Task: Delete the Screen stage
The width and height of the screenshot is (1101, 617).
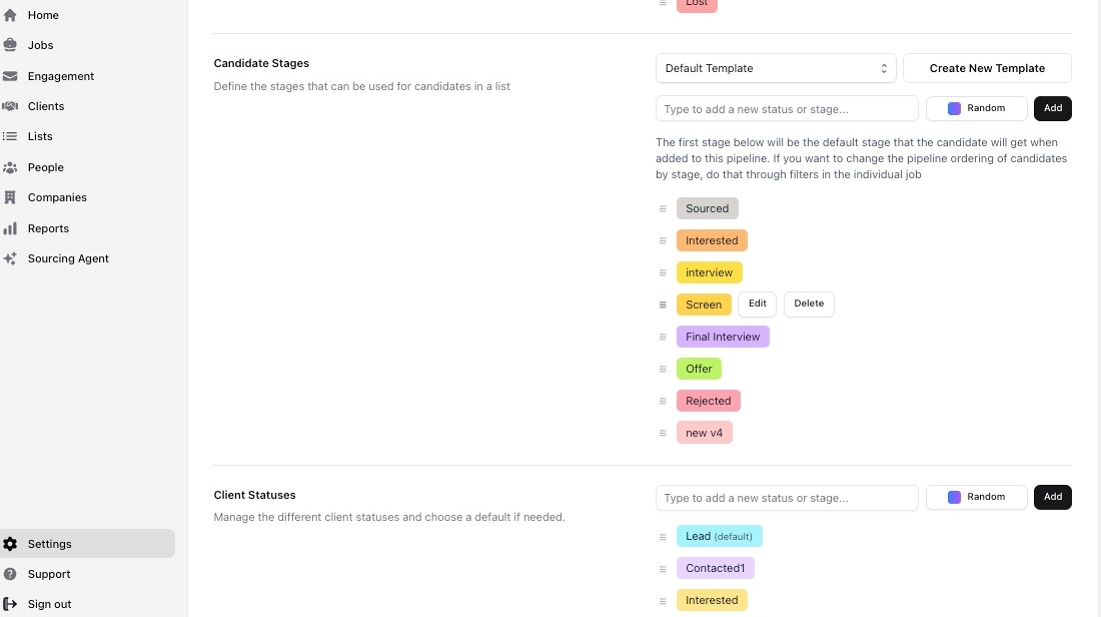Action: click(808, 304)
